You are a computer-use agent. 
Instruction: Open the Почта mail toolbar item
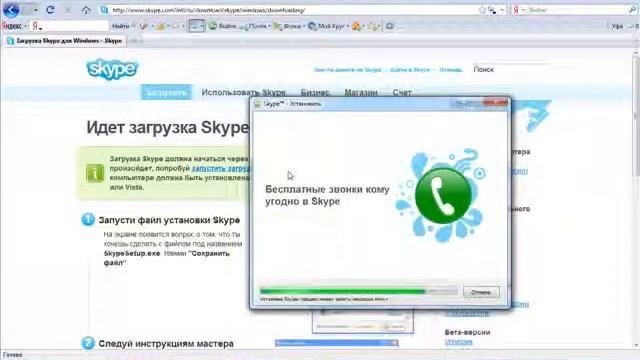pyautogui.click(x=255, y=26)
